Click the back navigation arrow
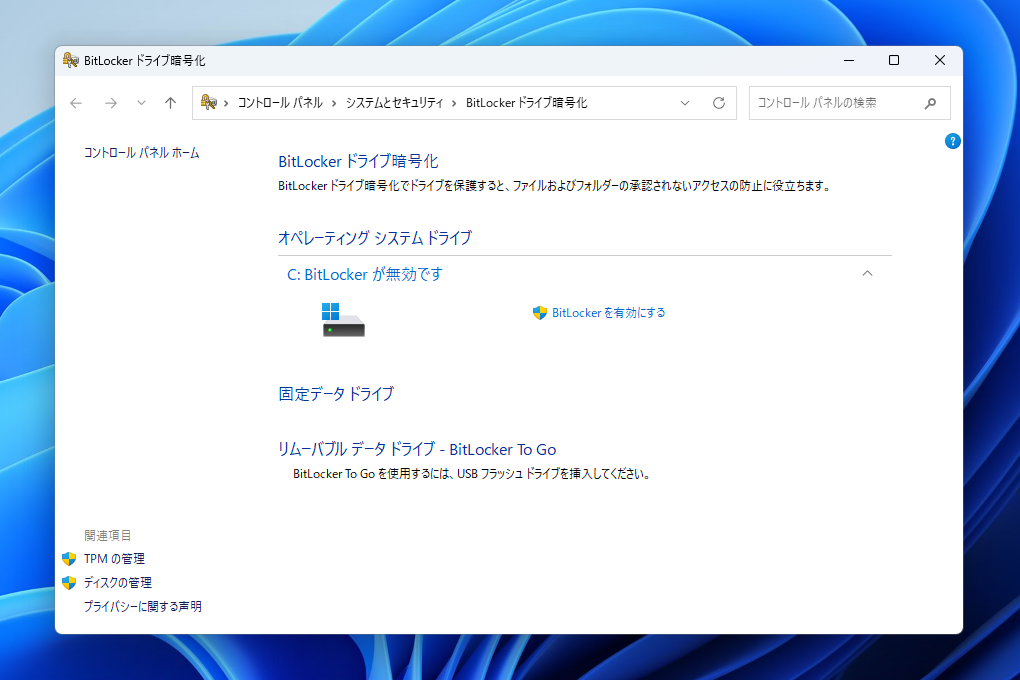This screenshot has height=680, width=1020. click(x=76, y=102)
